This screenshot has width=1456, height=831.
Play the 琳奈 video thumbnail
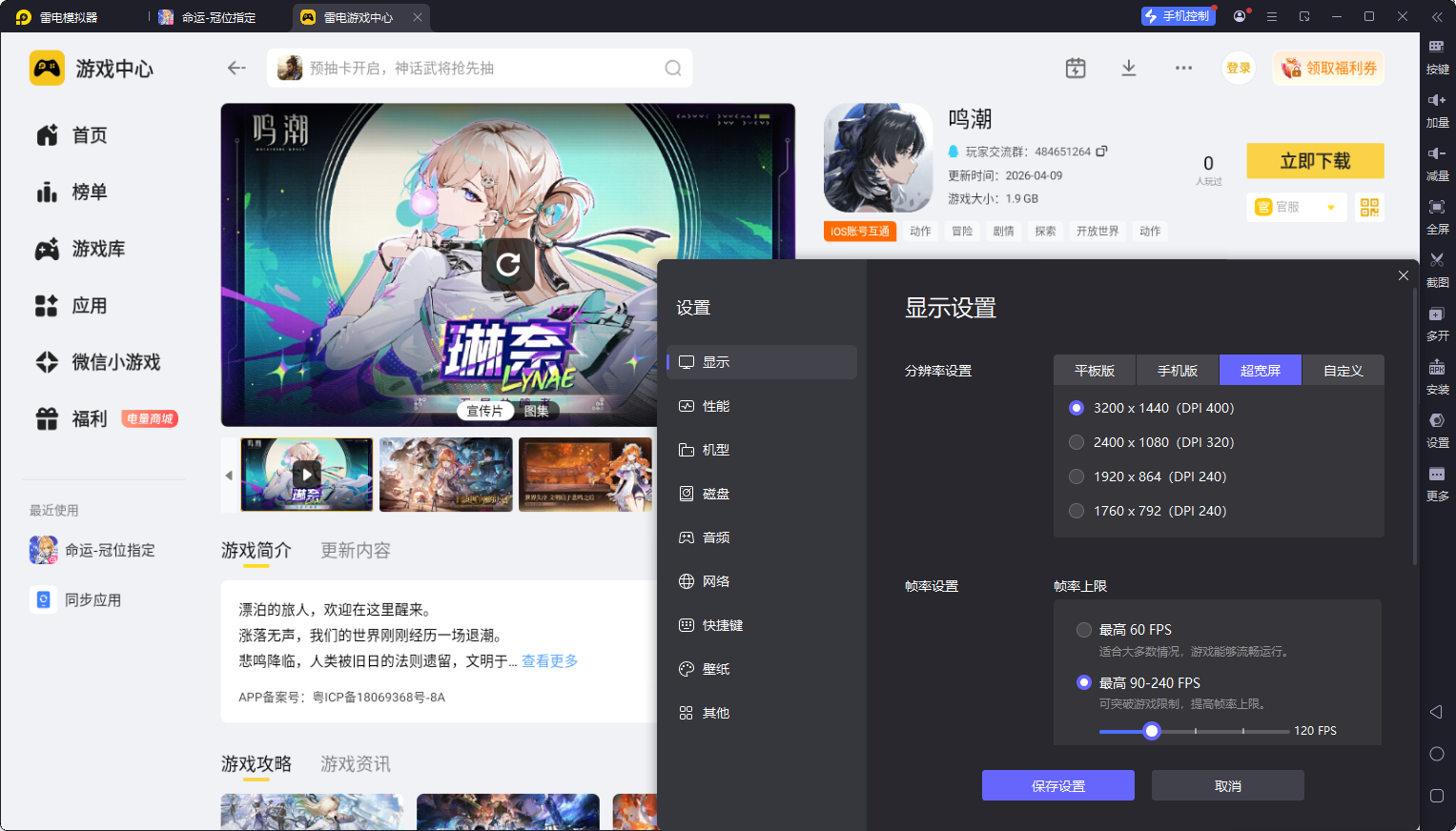coord(307,475)
